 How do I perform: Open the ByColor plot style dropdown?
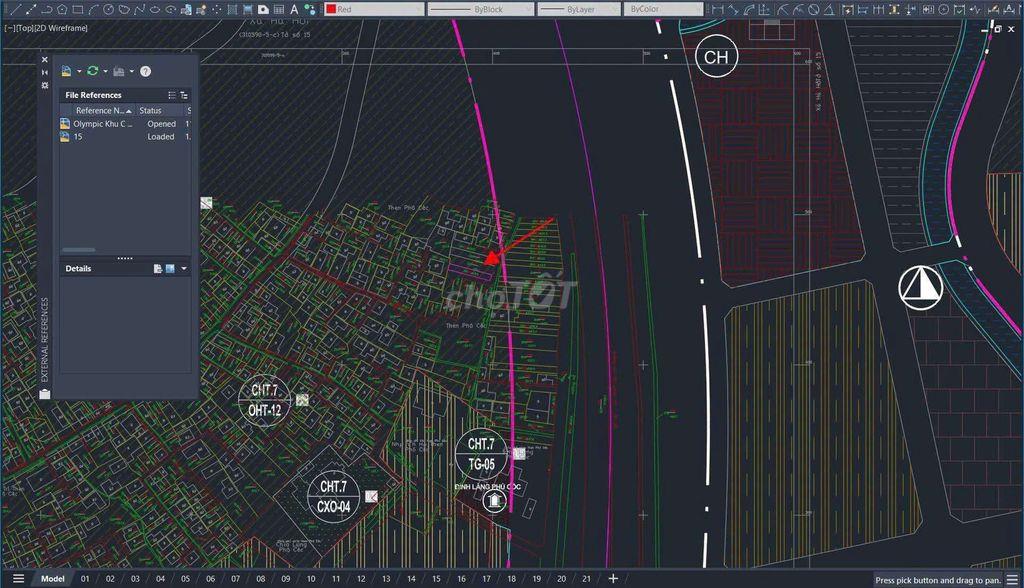664,9
